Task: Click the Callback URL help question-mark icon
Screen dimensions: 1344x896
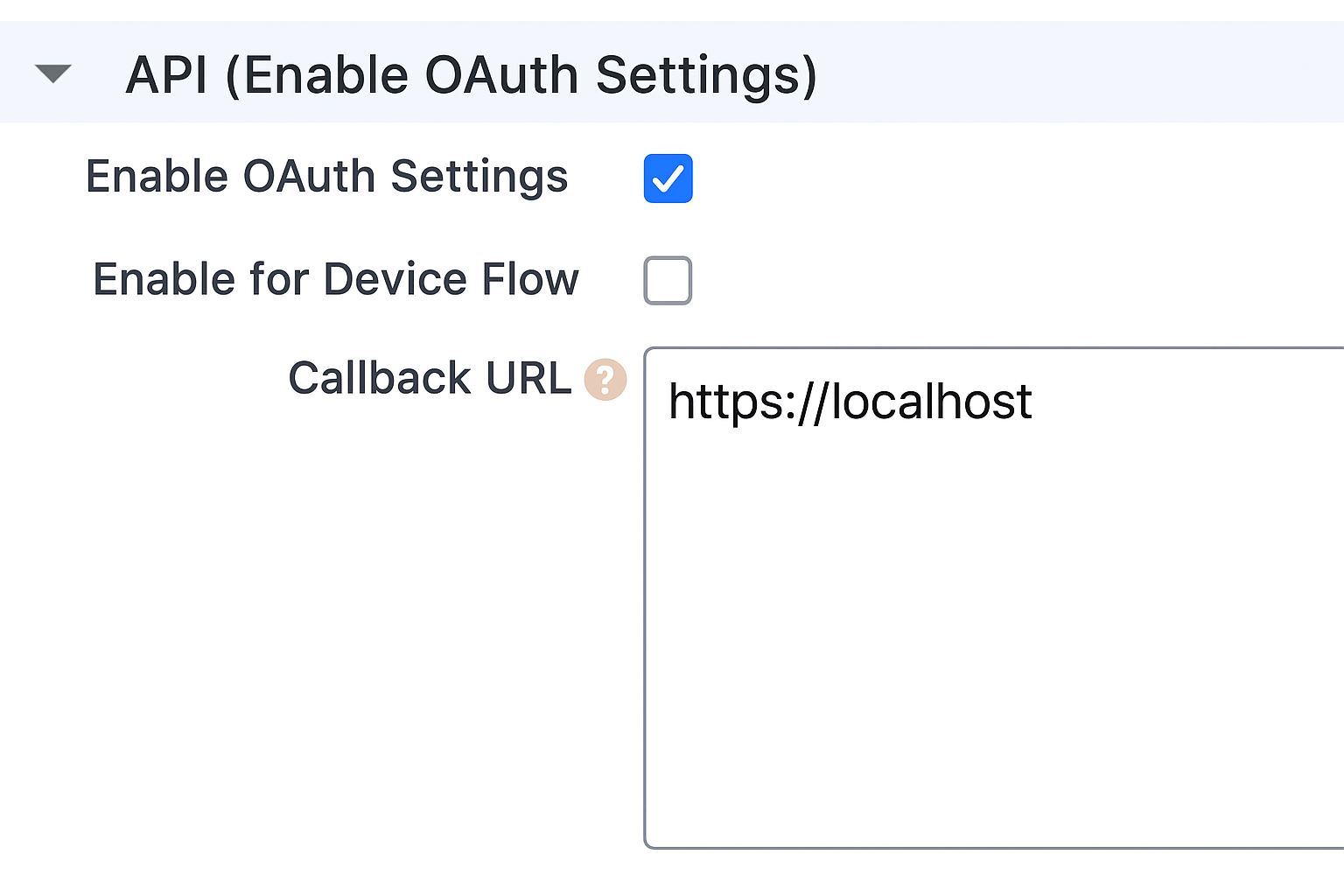Action: coord(605,380)
